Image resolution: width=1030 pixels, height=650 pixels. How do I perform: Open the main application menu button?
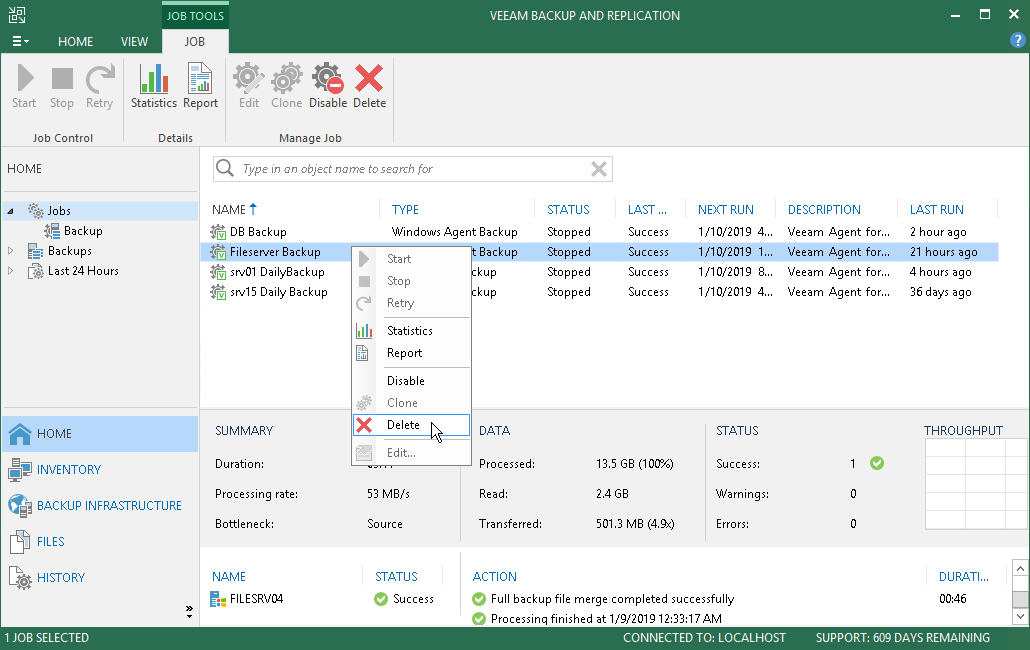[x=20, y=41]
